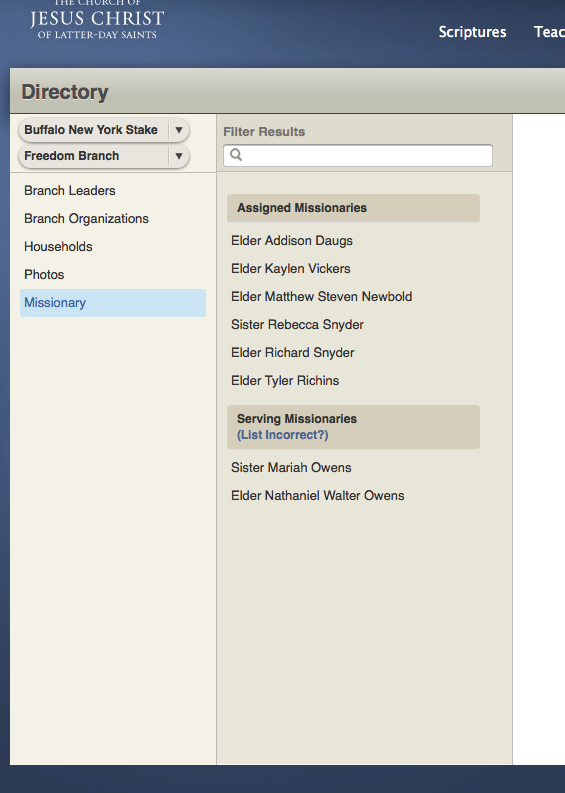565x793 pixels.
Task: View Elder Tyler Richins details
Action: pyautogui.click(x=285, y=380)
